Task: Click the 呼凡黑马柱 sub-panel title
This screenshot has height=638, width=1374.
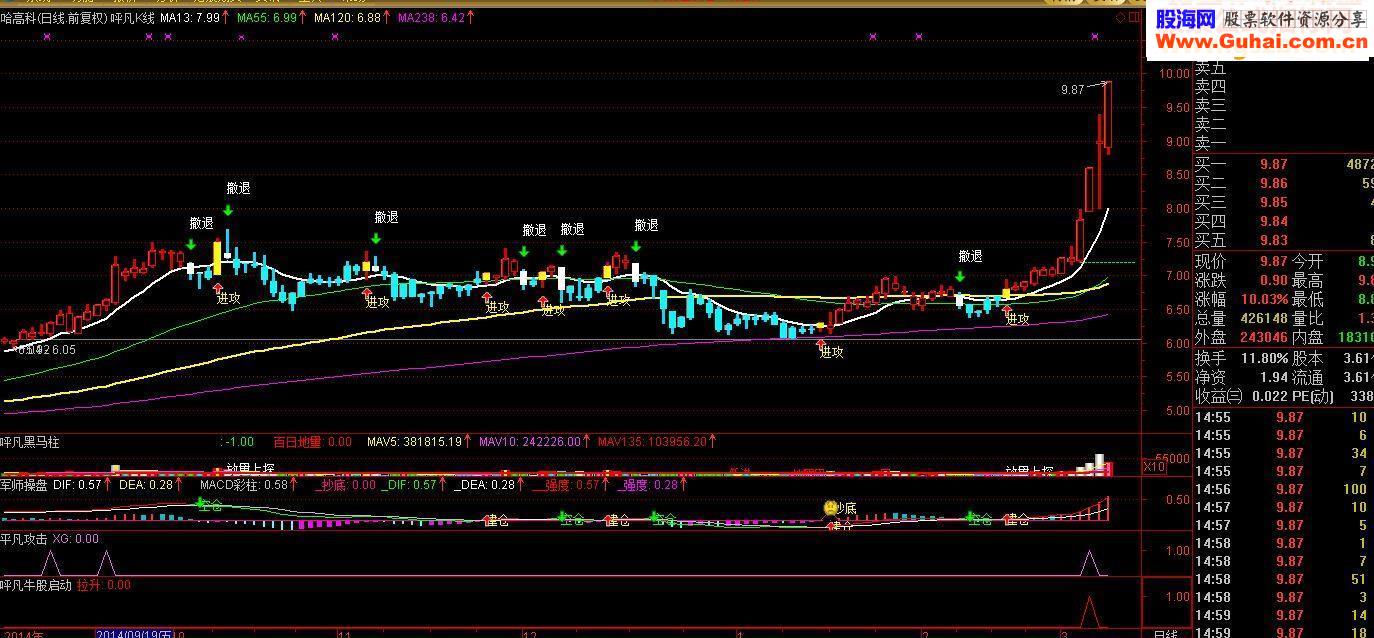Action: coord(30,441)
